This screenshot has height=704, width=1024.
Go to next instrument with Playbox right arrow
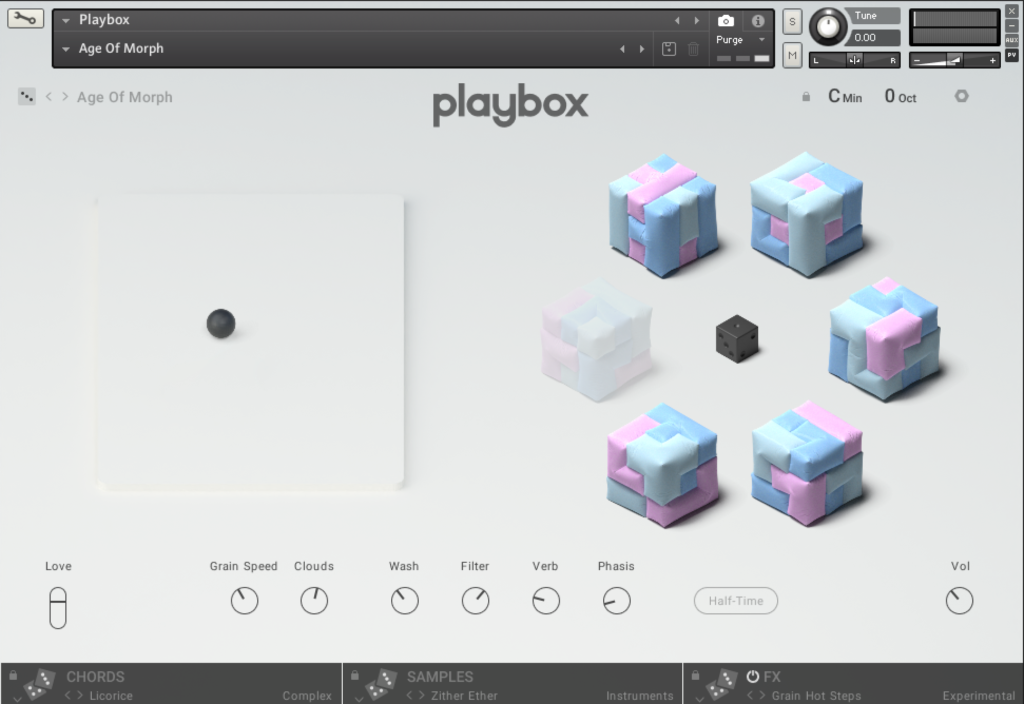(697, 21)
